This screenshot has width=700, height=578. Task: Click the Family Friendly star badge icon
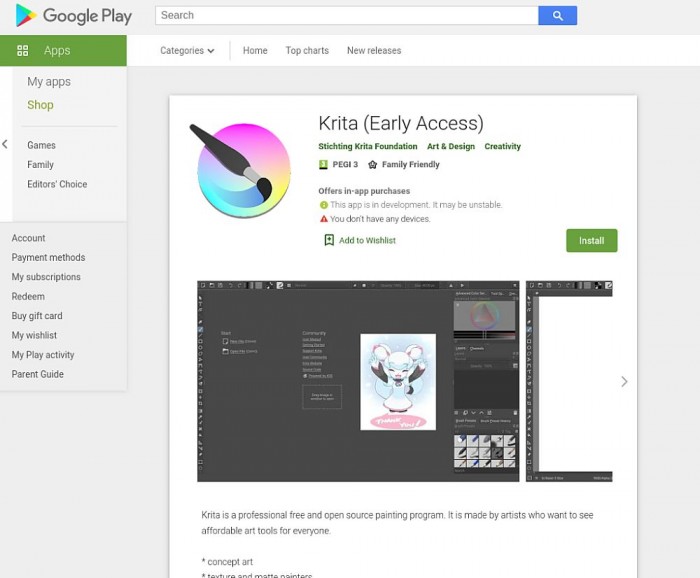[x=372, y=165]
